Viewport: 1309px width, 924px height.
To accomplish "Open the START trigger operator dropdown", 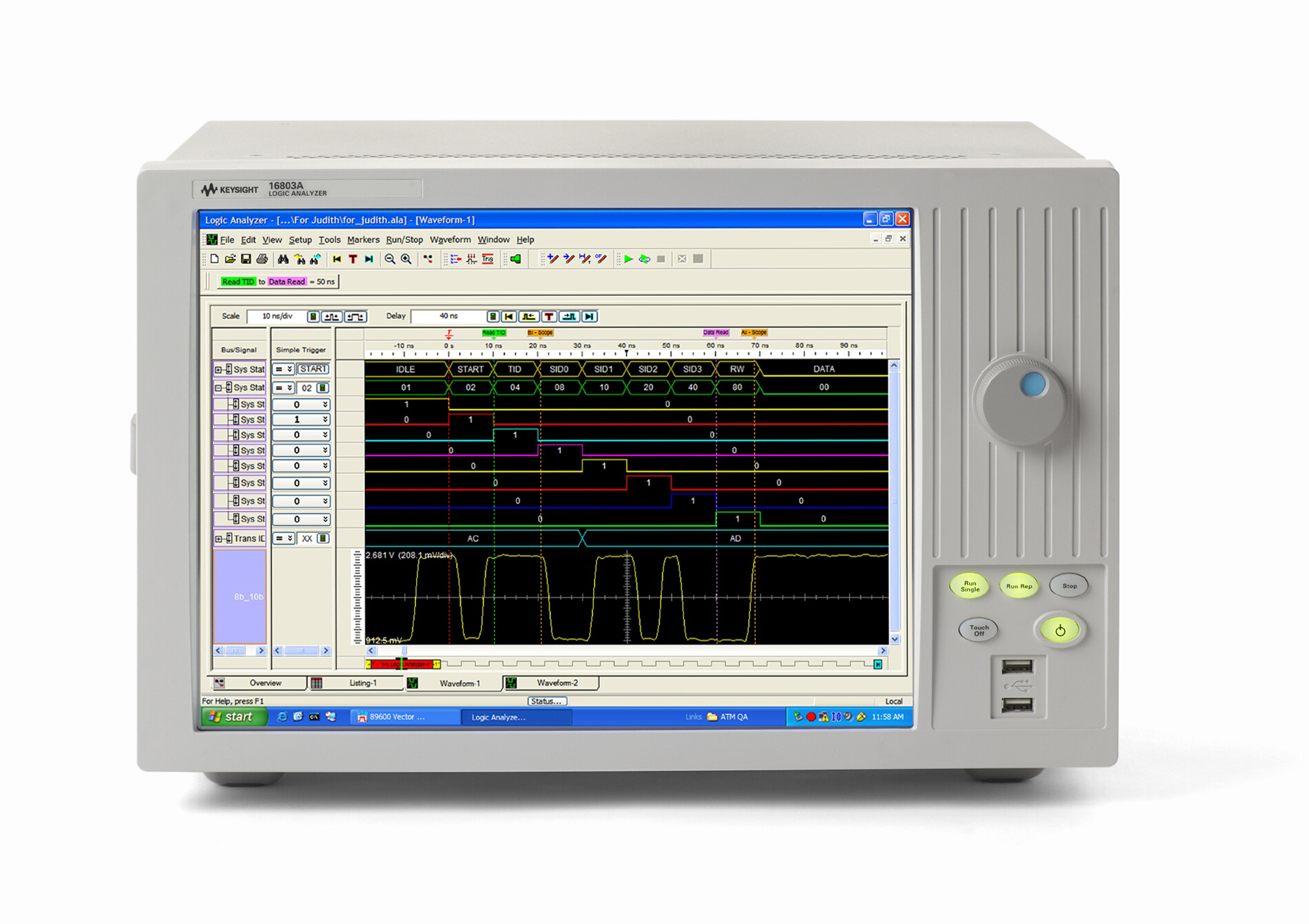I will click(283, 369).
